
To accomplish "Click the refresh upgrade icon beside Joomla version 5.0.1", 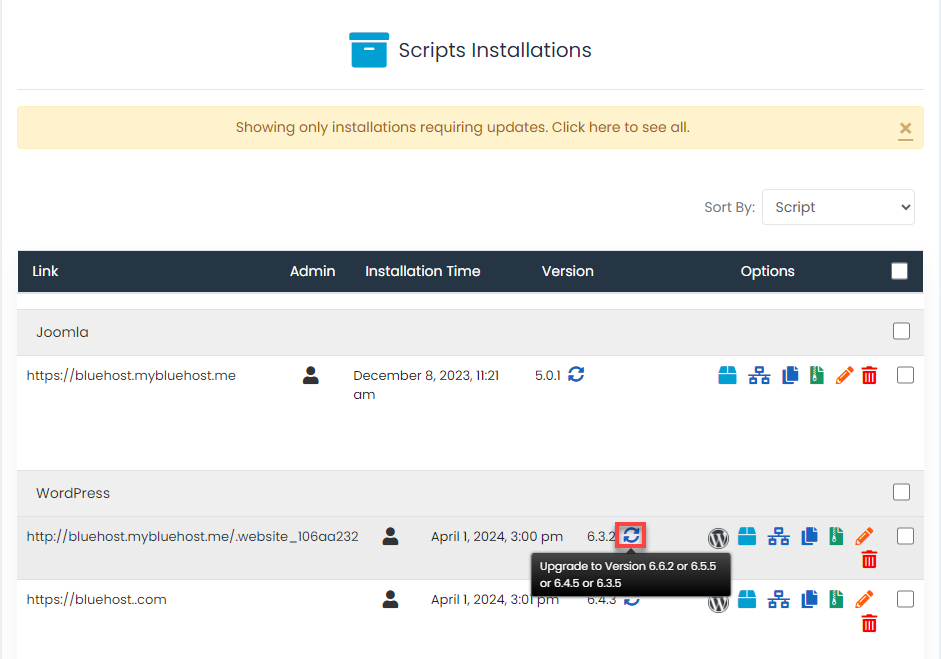I will tap(576, 374).
